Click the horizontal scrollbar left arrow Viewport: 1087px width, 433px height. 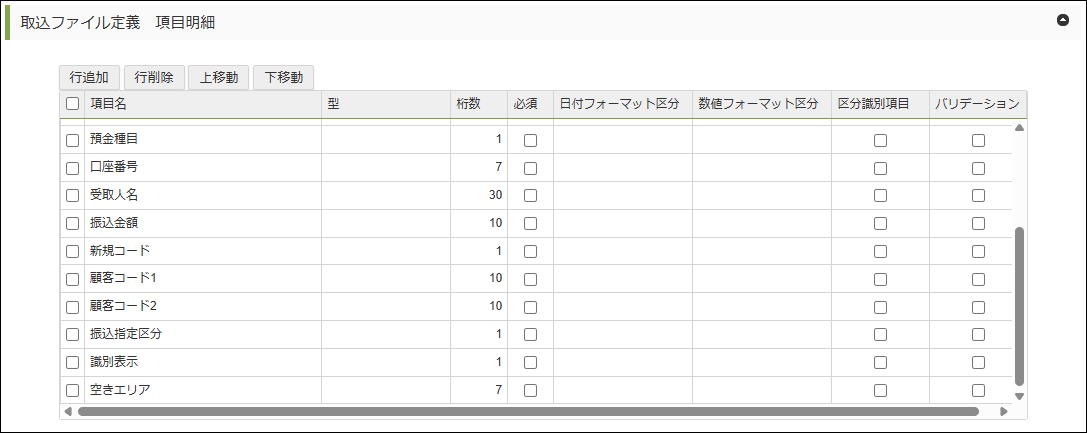point(68,411)
